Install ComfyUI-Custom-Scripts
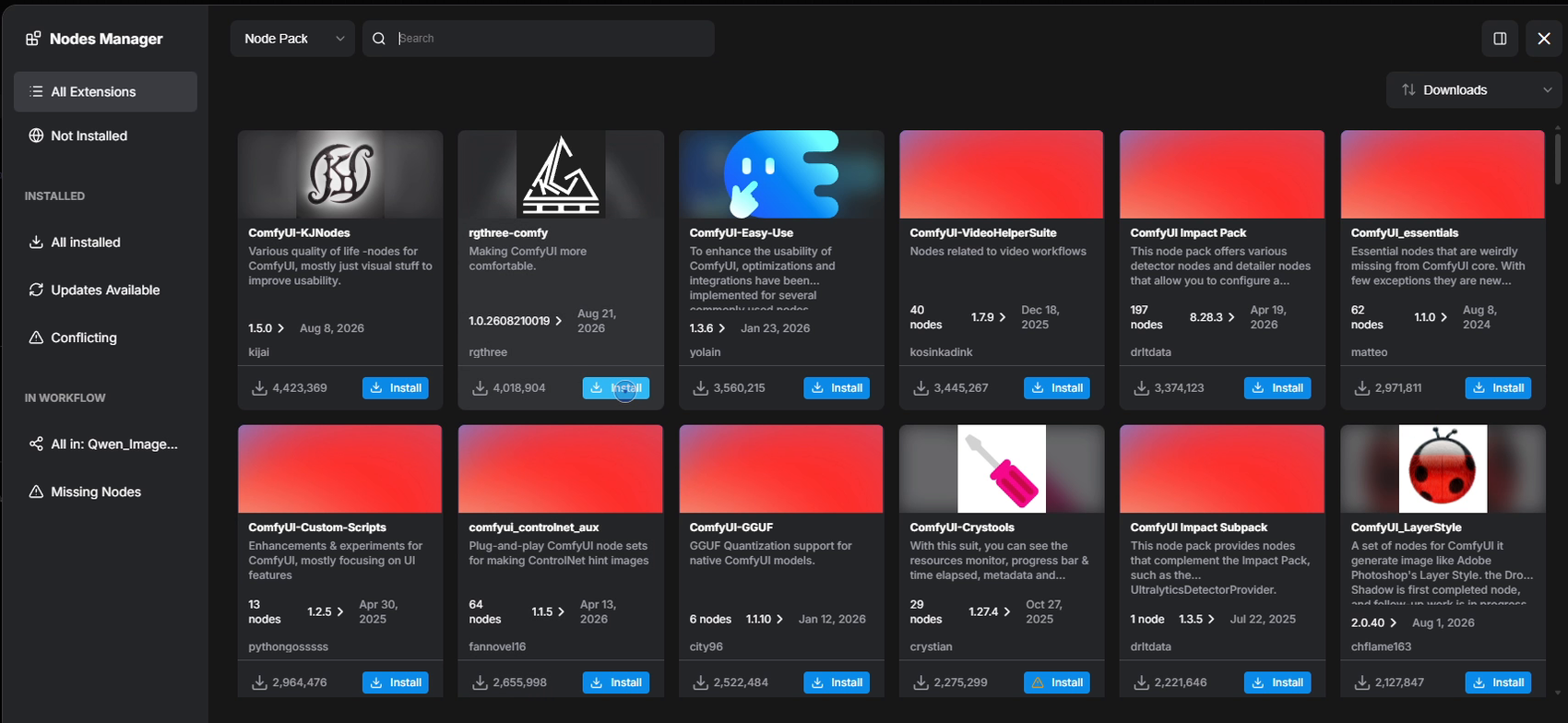Screen dimensions: 1568x723 click(396, 682)
